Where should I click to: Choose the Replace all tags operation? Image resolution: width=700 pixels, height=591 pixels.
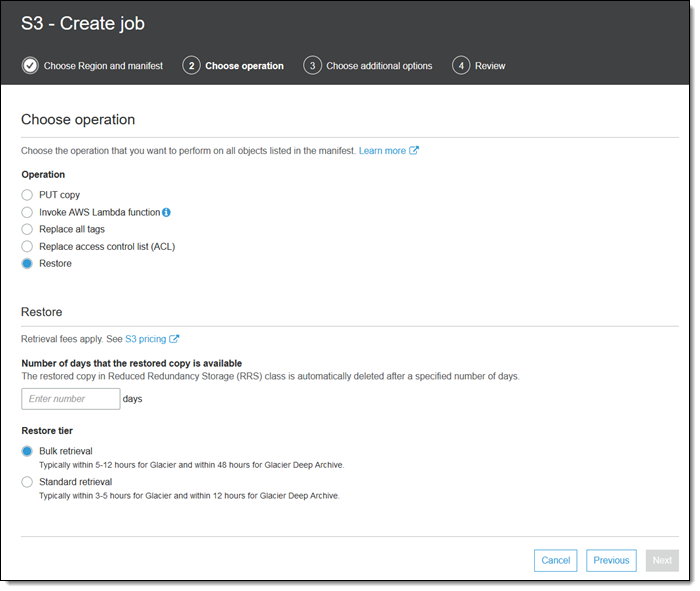[27, 229]
